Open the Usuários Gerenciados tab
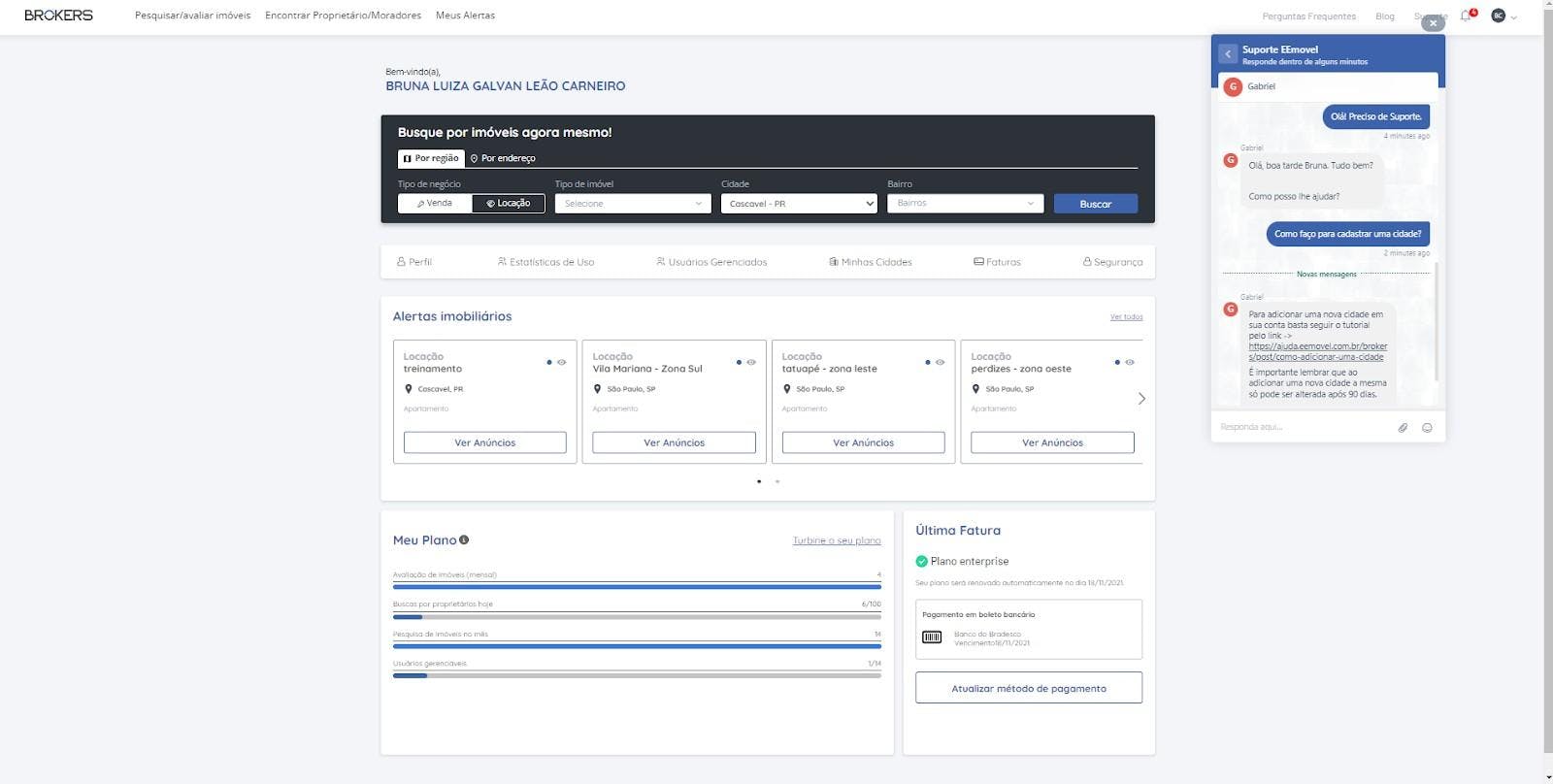Screen dimensions: 1553x784 [711, 262]
